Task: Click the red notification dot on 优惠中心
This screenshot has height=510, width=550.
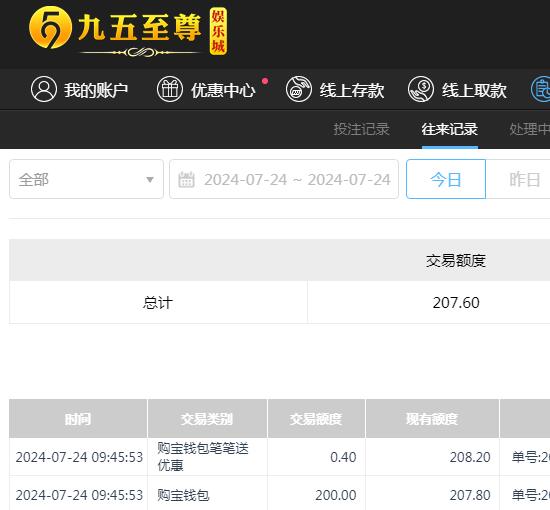Action: [265, 81]
